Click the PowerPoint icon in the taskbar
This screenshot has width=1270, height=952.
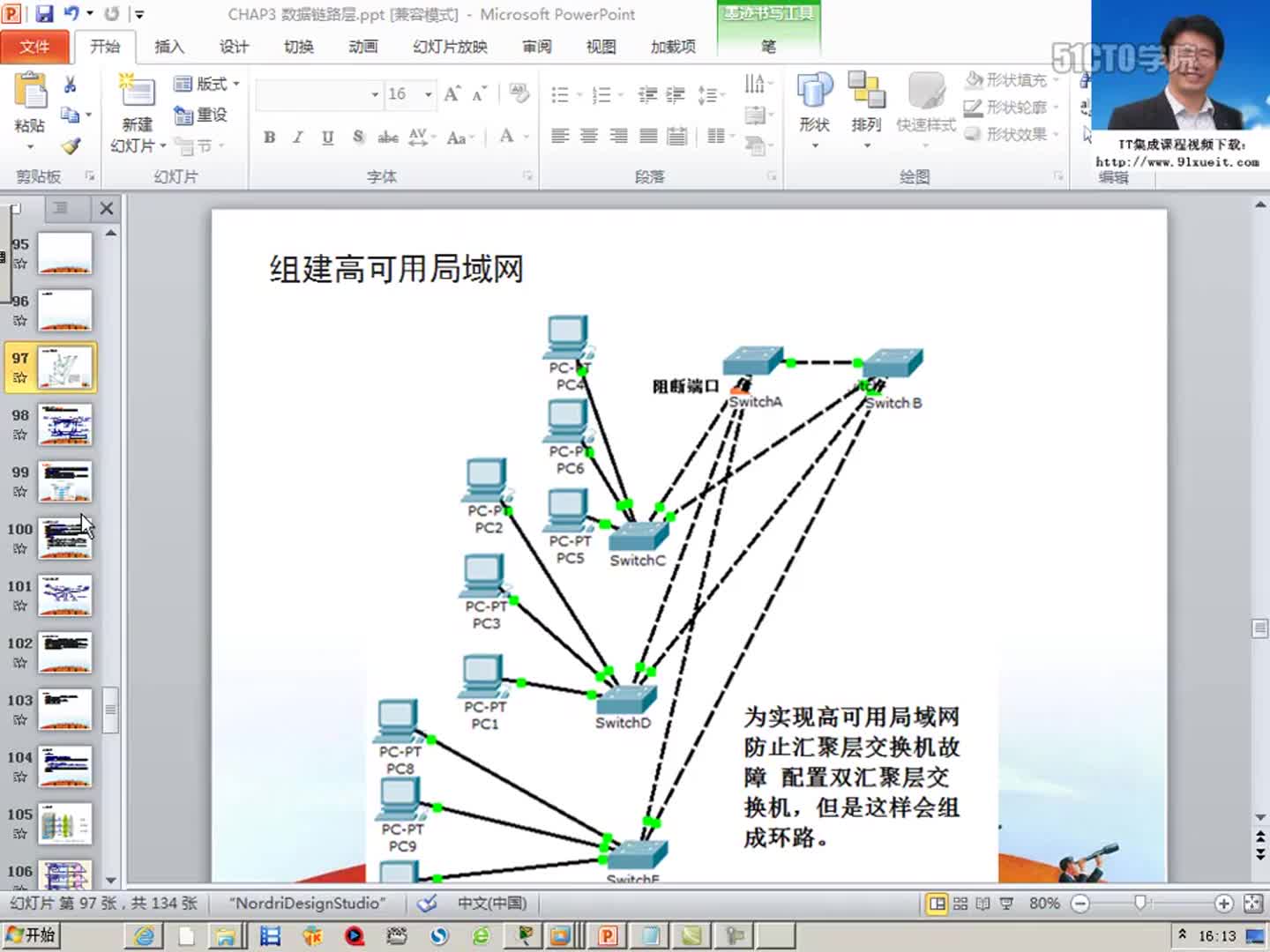608,935
